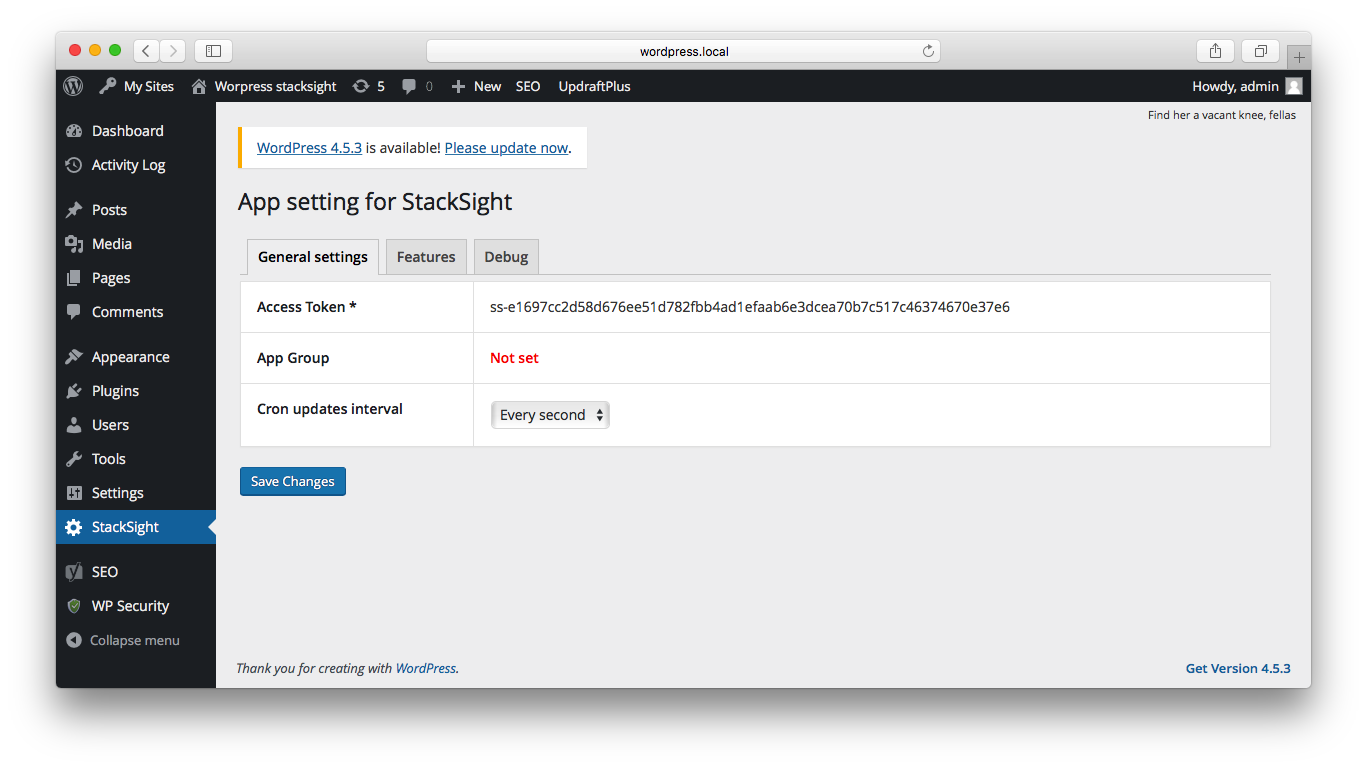Click the Safari reload icon in address bar
The height and width of the screenshot is (768, 1367).
click(928, 51)
